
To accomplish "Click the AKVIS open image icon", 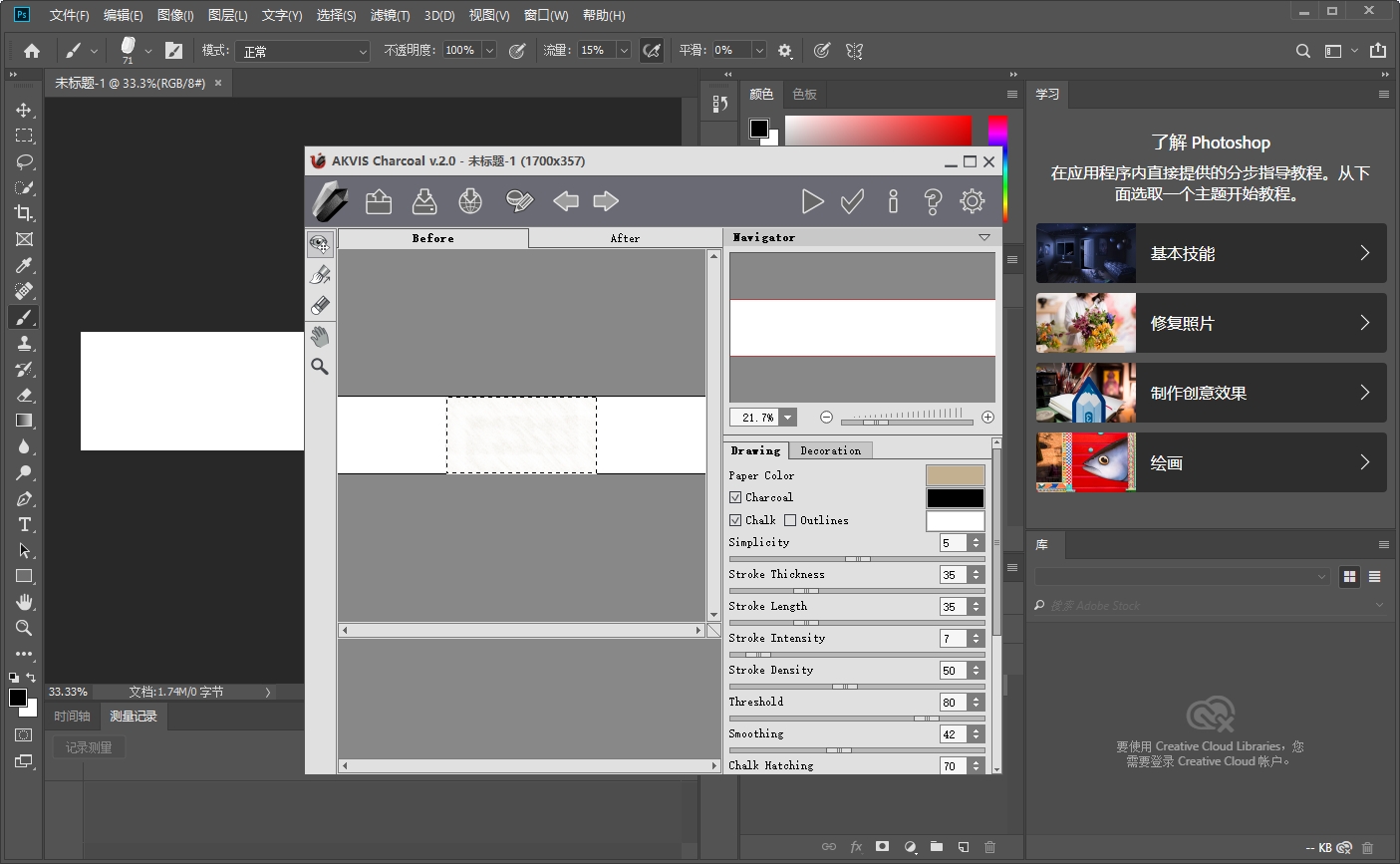I will pos(379,202).
